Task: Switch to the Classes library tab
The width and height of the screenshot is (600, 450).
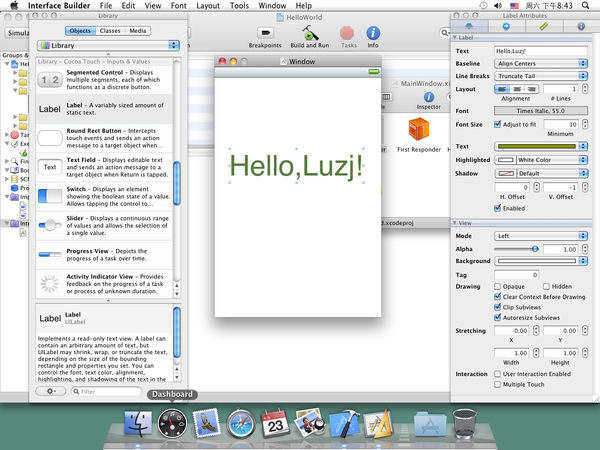Action: (110, 31)
